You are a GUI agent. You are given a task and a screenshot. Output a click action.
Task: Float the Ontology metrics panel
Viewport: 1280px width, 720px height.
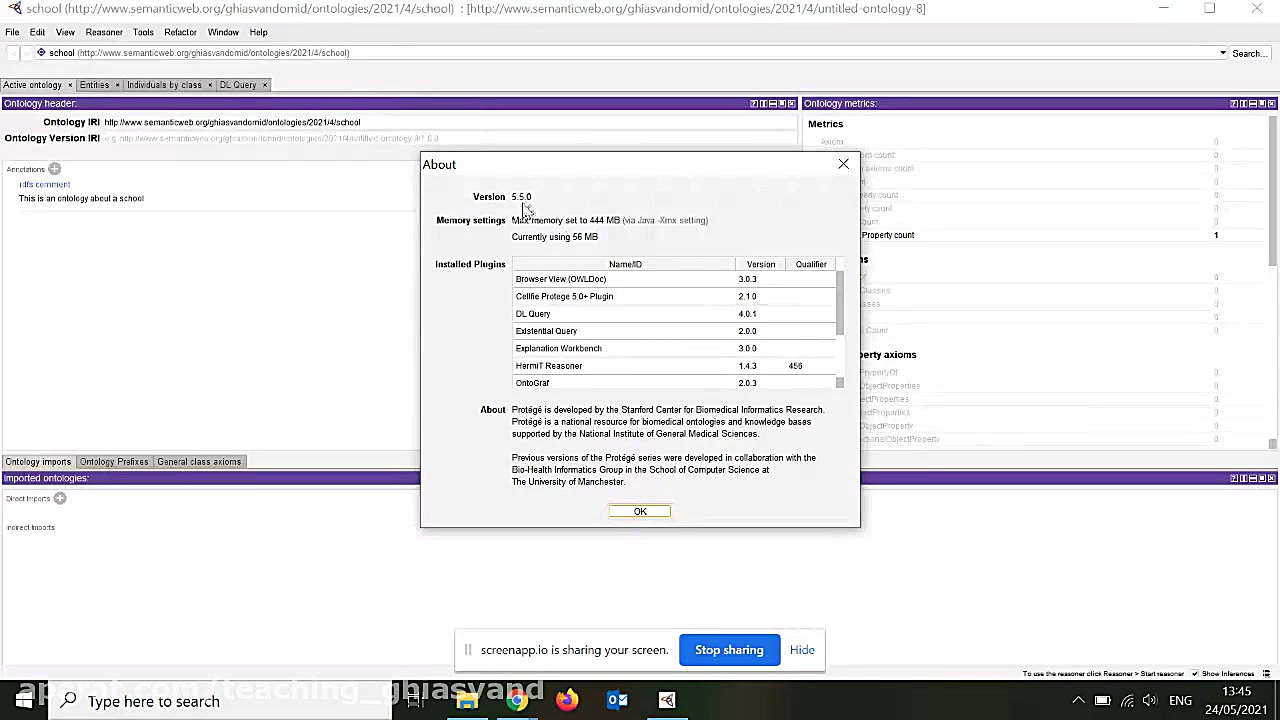point(1262,104)
